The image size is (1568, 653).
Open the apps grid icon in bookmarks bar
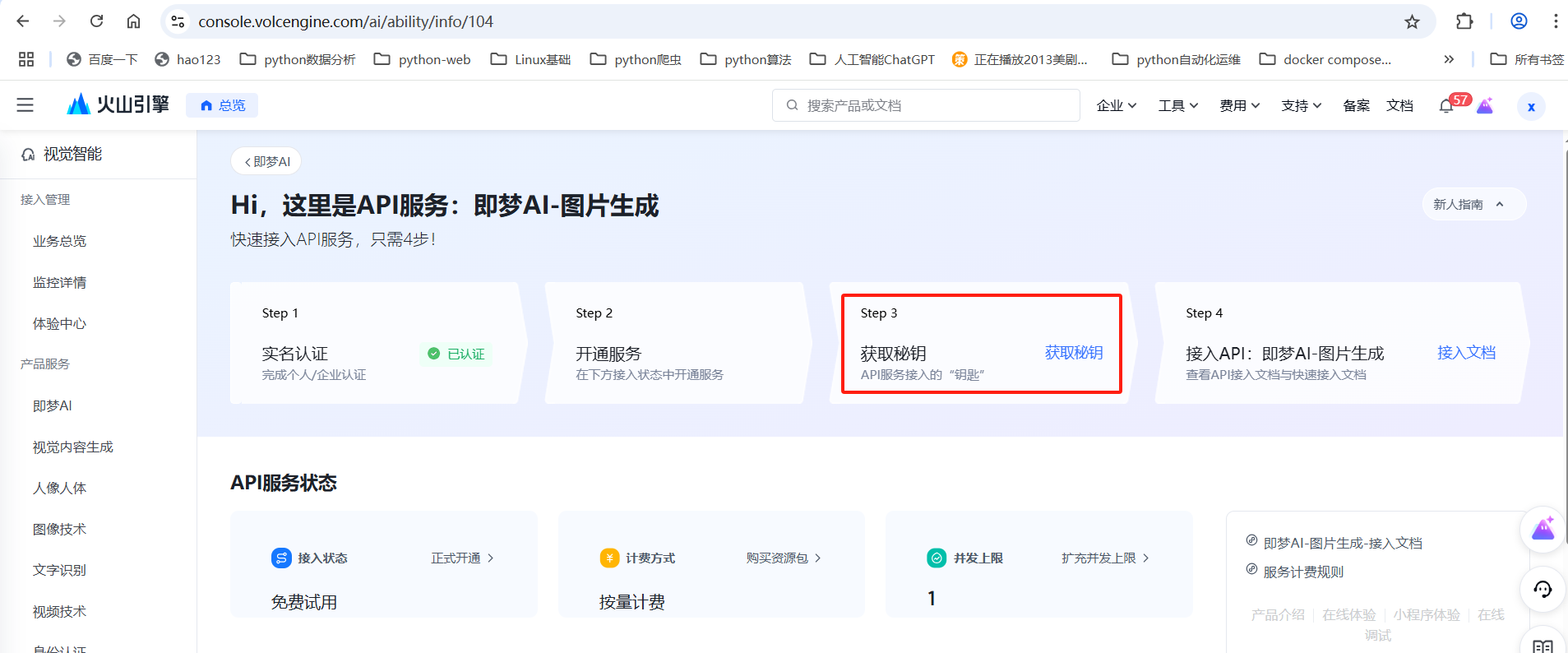click(26, 59)
